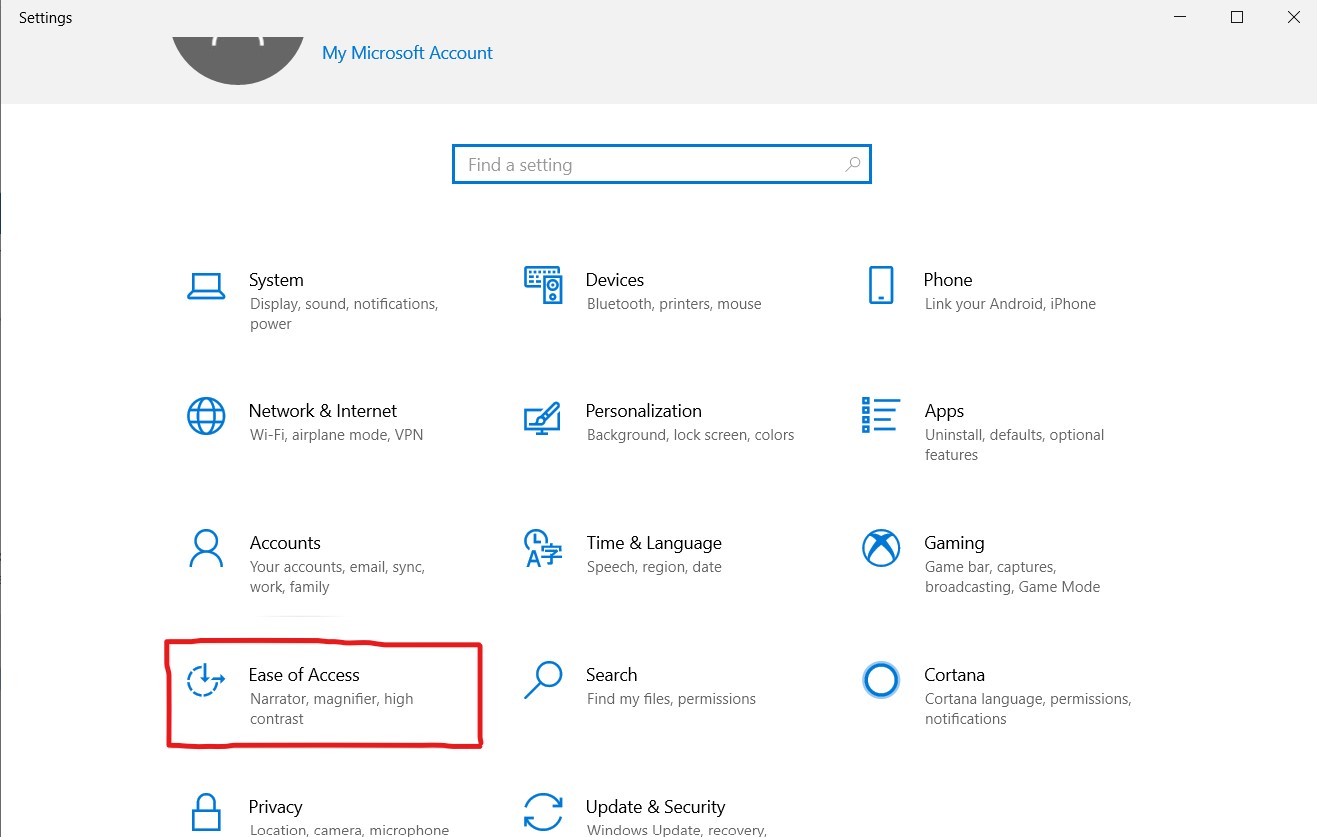Open Personalization paintbrush icon
Viewport: 1317px width, 837px height.
543,417
